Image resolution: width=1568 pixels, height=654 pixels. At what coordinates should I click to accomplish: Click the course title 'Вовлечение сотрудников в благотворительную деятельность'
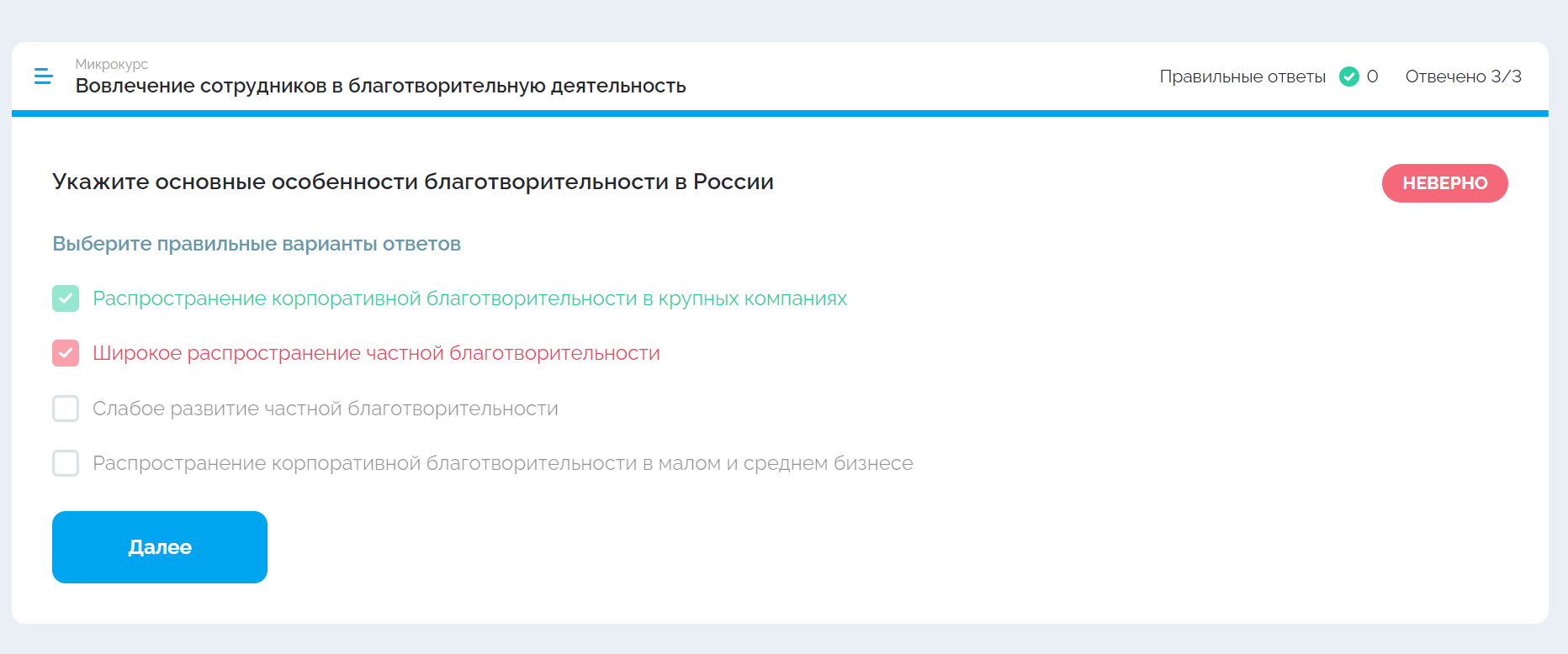(x=380, y=86)
